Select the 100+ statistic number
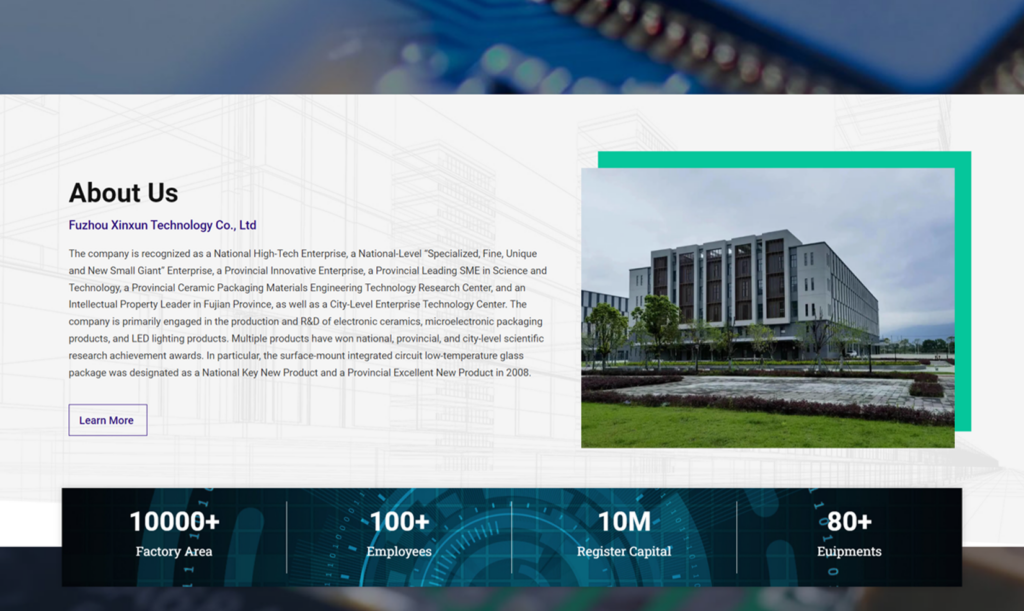Viewport: 1024px width, 611px height. click(x=399, y=521)
